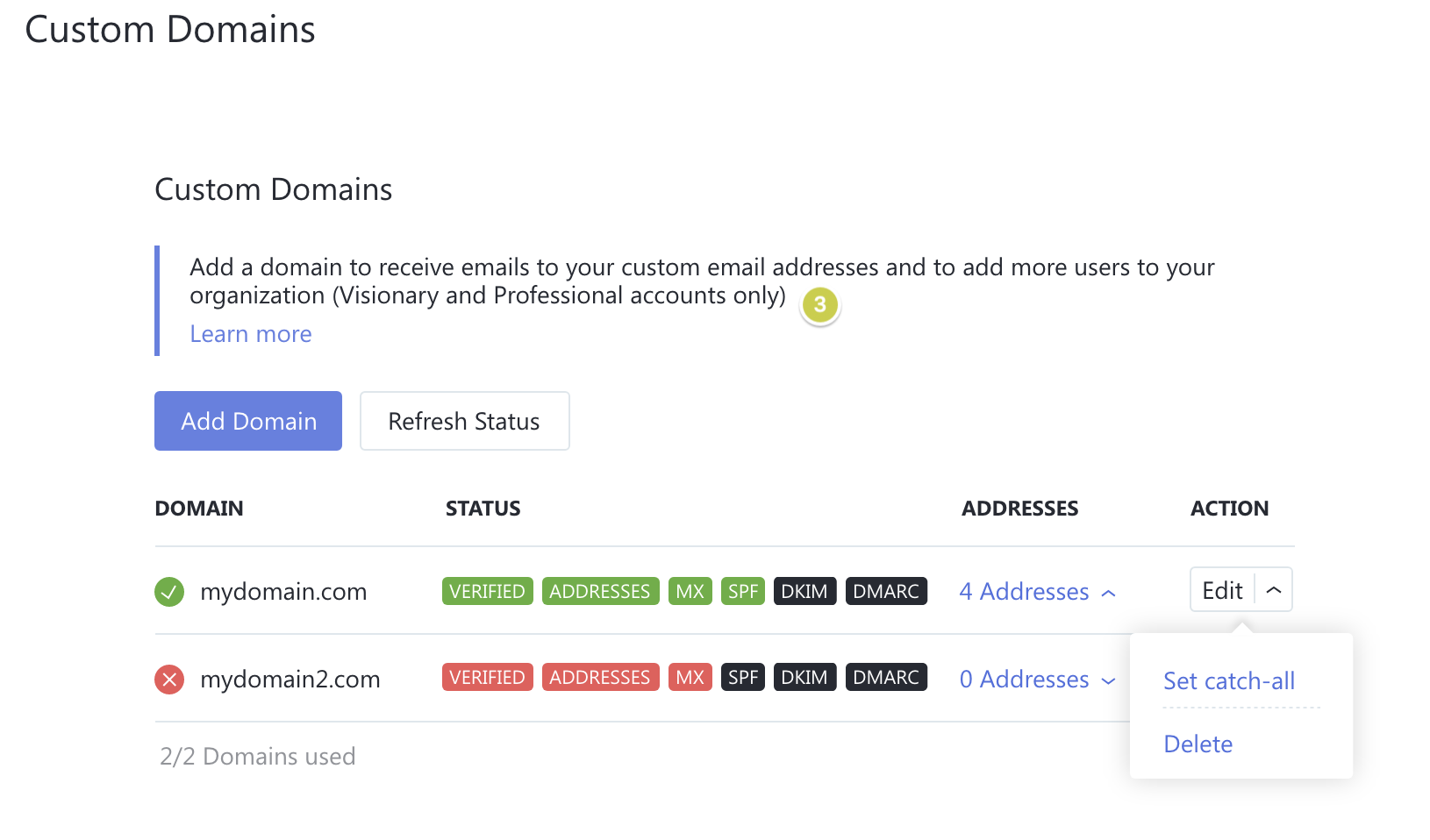Screen dimensions: 1430x840
Task: Select Set catch-all from the menu
Action: pos(1228,680)
